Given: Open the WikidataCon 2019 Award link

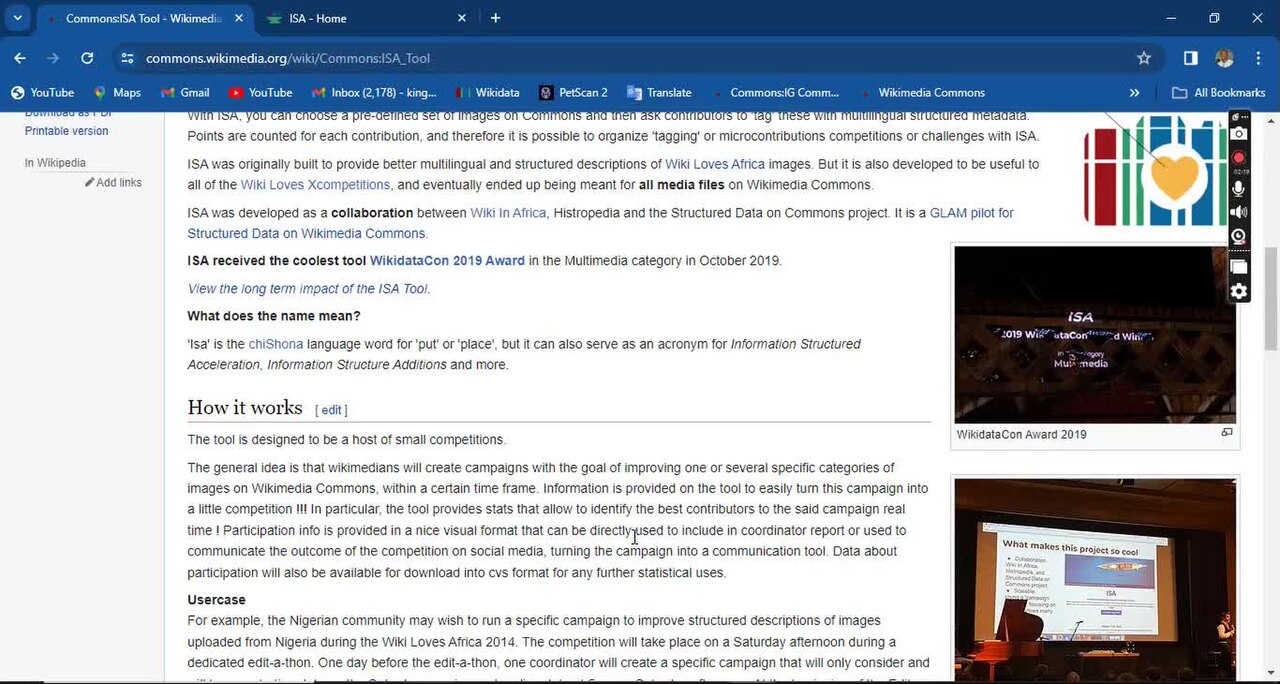Looking at the screenshot, I should (447, 261).
